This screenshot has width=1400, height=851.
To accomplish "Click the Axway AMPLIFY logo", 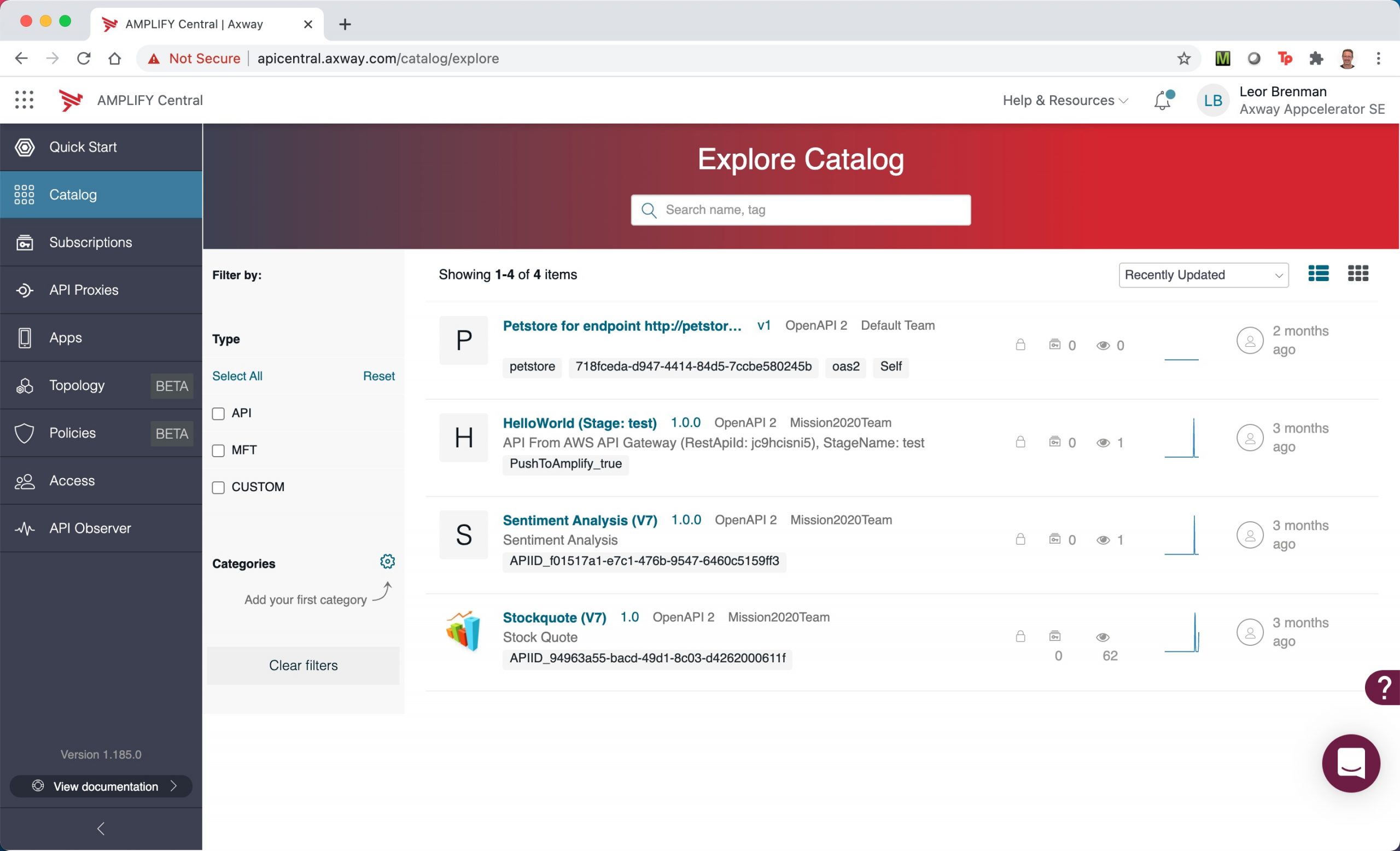I will pyautogui.click(x=71, y=101).
